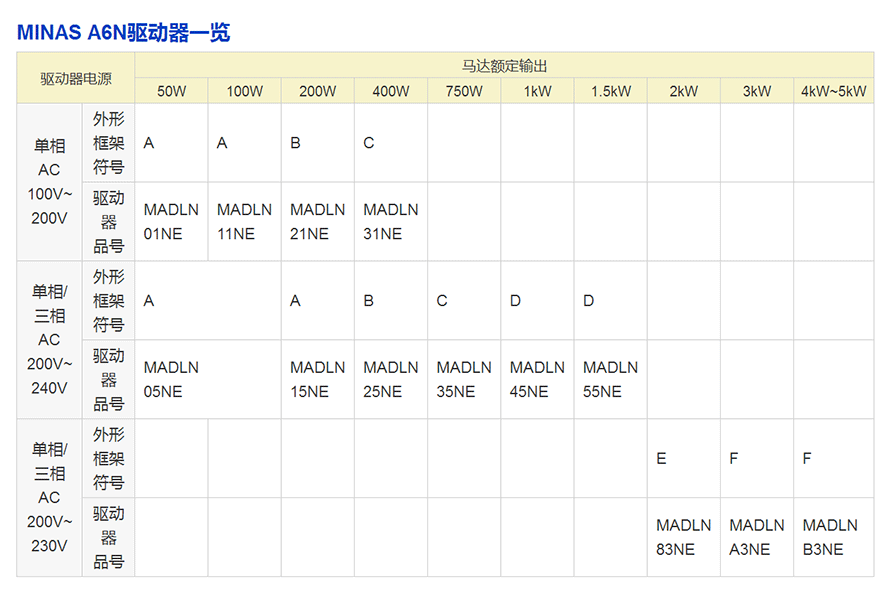Image resolution: width=890 pixels, height=589 pixels.
Task: Select the MADLNB3NE model cell
Action: coord(830,537)
